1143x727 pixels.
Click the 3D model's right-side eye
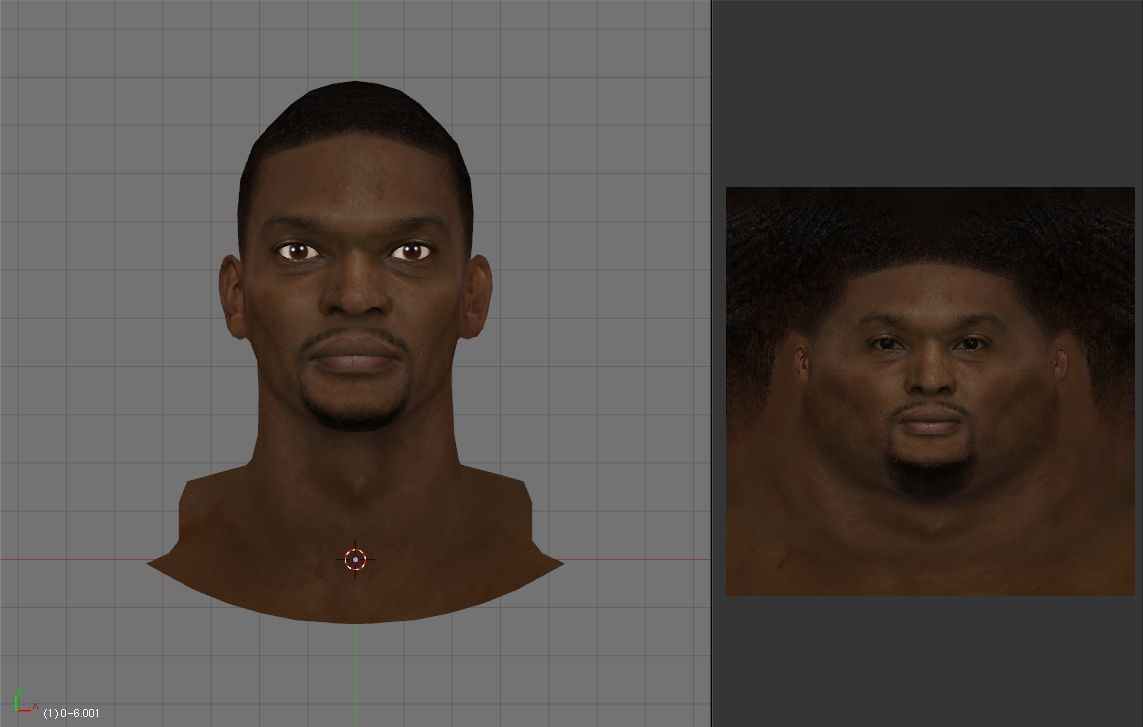411,251
